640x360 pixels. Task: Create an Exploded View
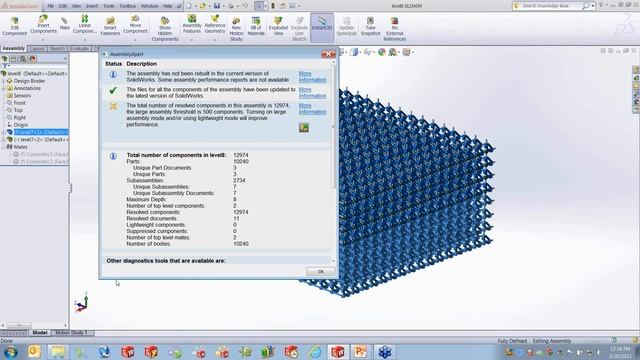[278, 27]
